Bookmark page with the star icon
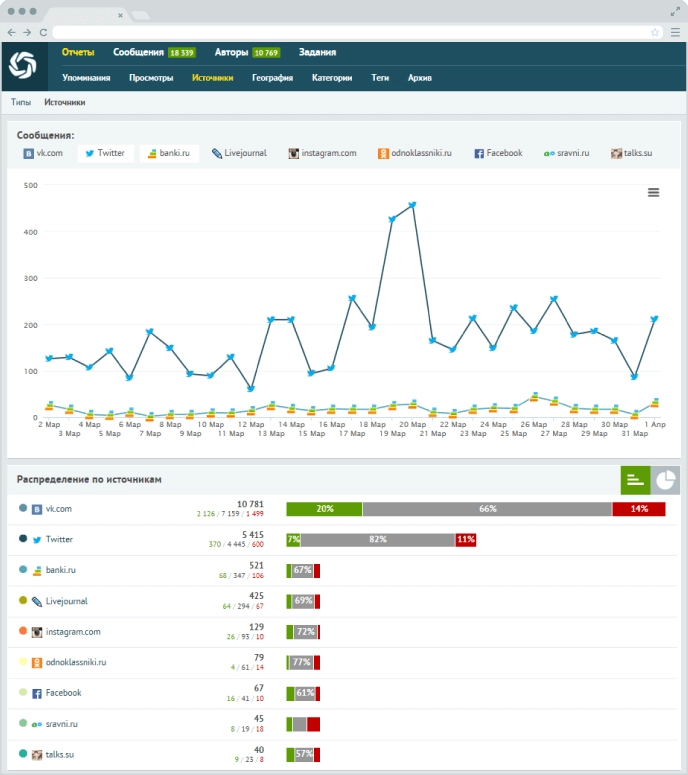The image size is (688, 775). click(655, 32)
